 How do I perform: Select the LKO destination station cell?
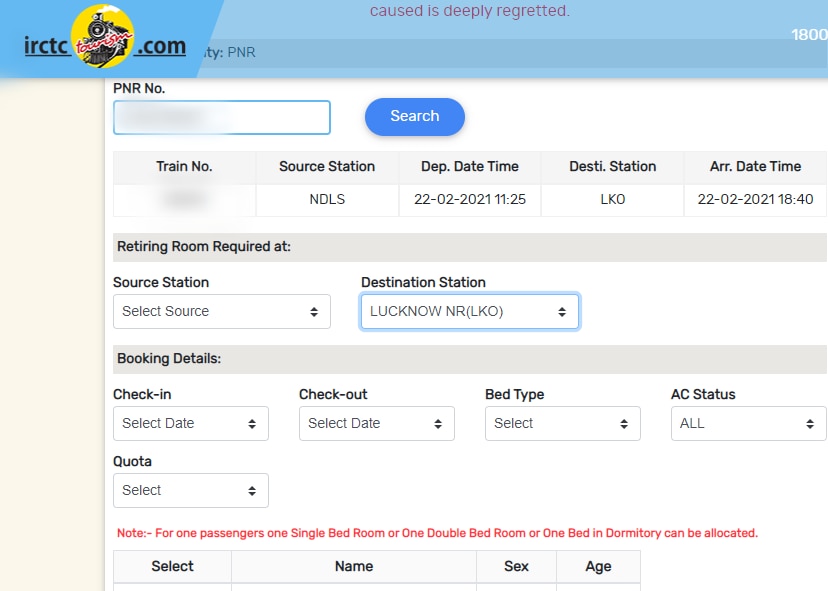pos(613,199)
